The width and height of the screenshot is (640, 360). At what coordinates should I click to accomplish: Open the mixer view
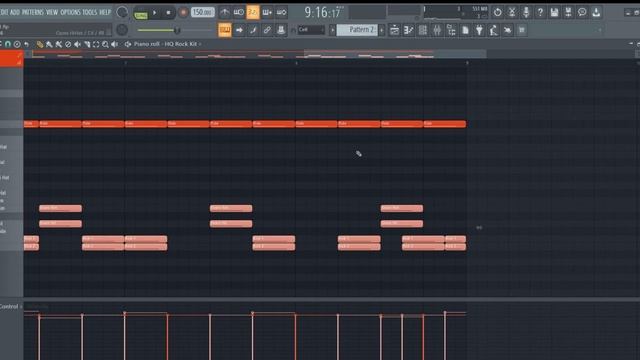point(437,30)
